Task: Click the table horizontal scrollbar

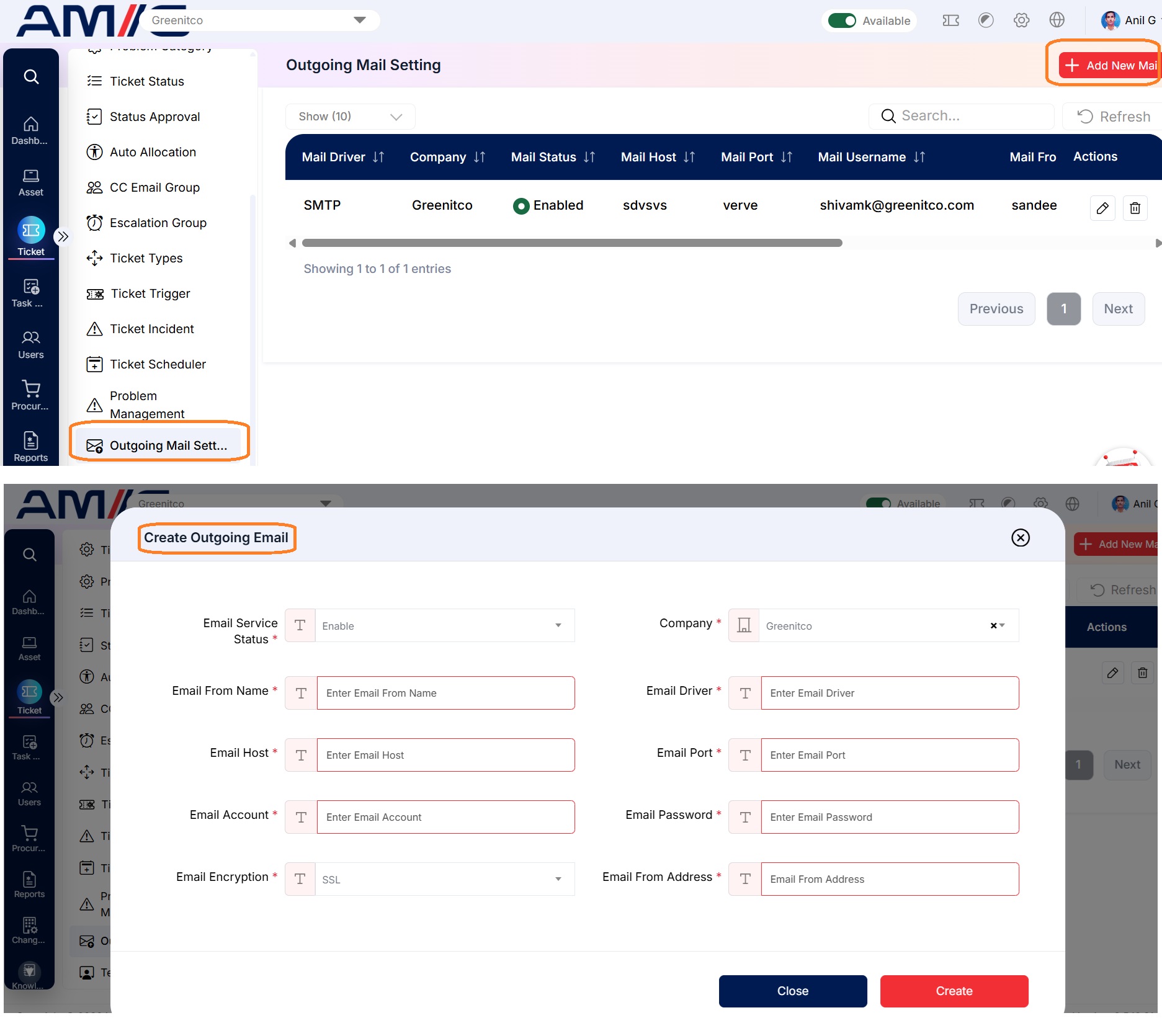Action: tap(571, 243)
